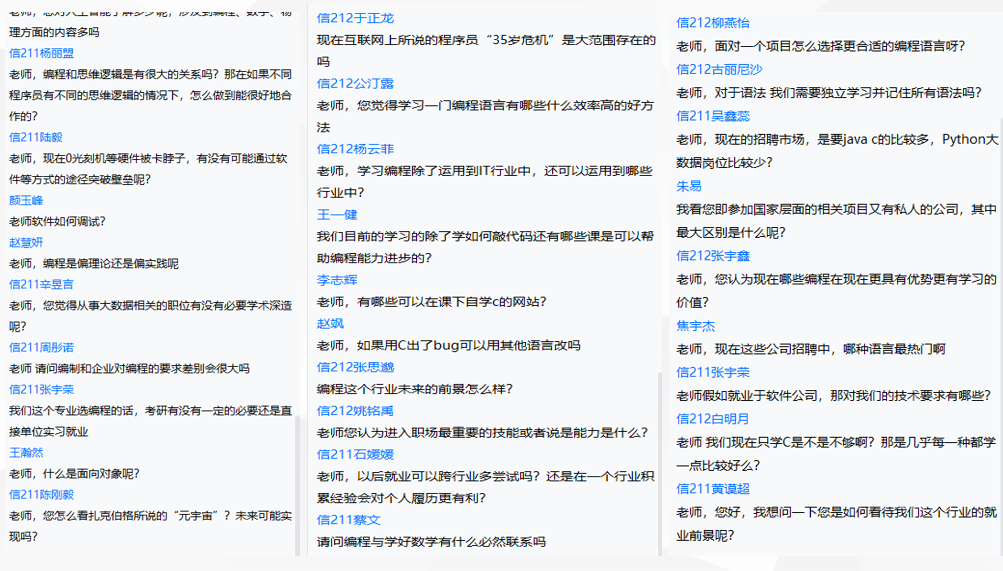Select sender 信211陈刚毅
1003x571 pixels.
41,494
